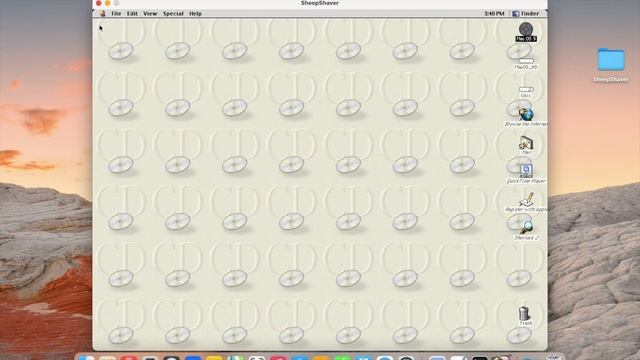Open the Special menu

pos(173,13)
